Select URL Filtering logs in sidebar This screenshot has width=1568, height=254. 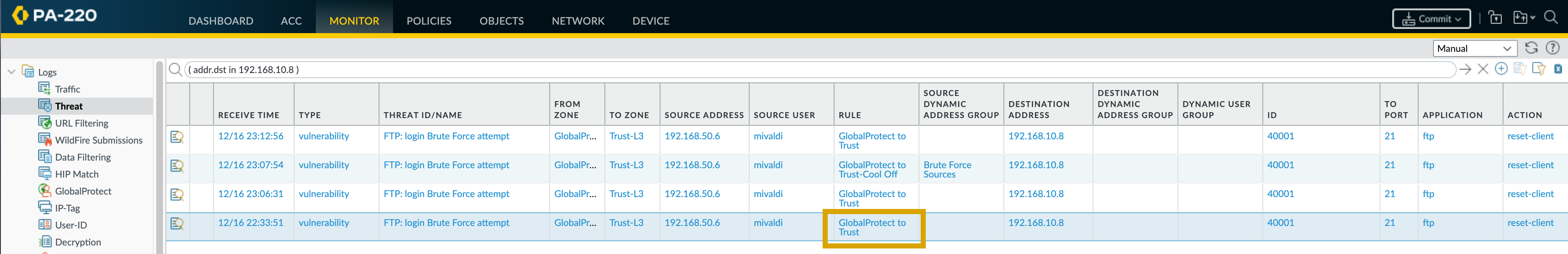point(81,123)
